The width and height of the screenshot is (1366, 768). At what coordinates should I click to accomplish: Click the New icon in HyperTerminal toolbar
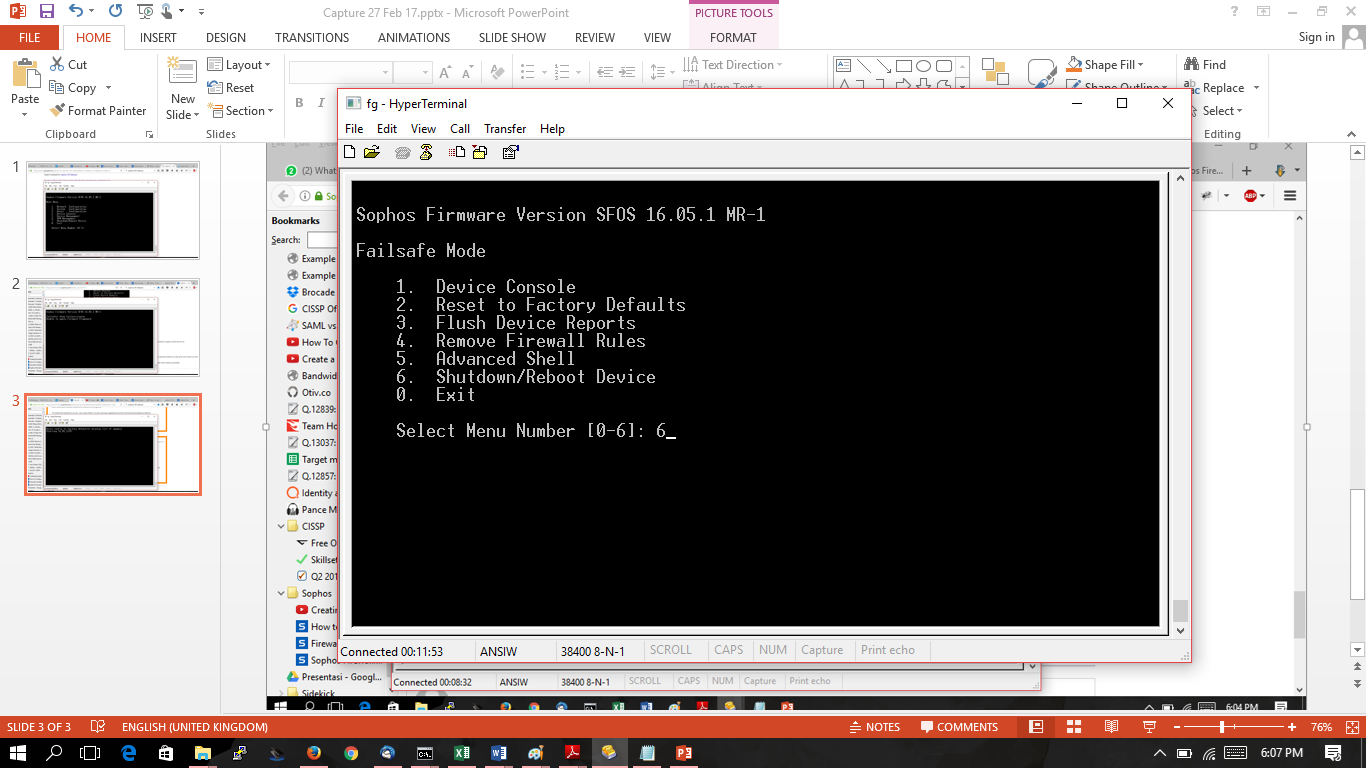pos(350,152)
